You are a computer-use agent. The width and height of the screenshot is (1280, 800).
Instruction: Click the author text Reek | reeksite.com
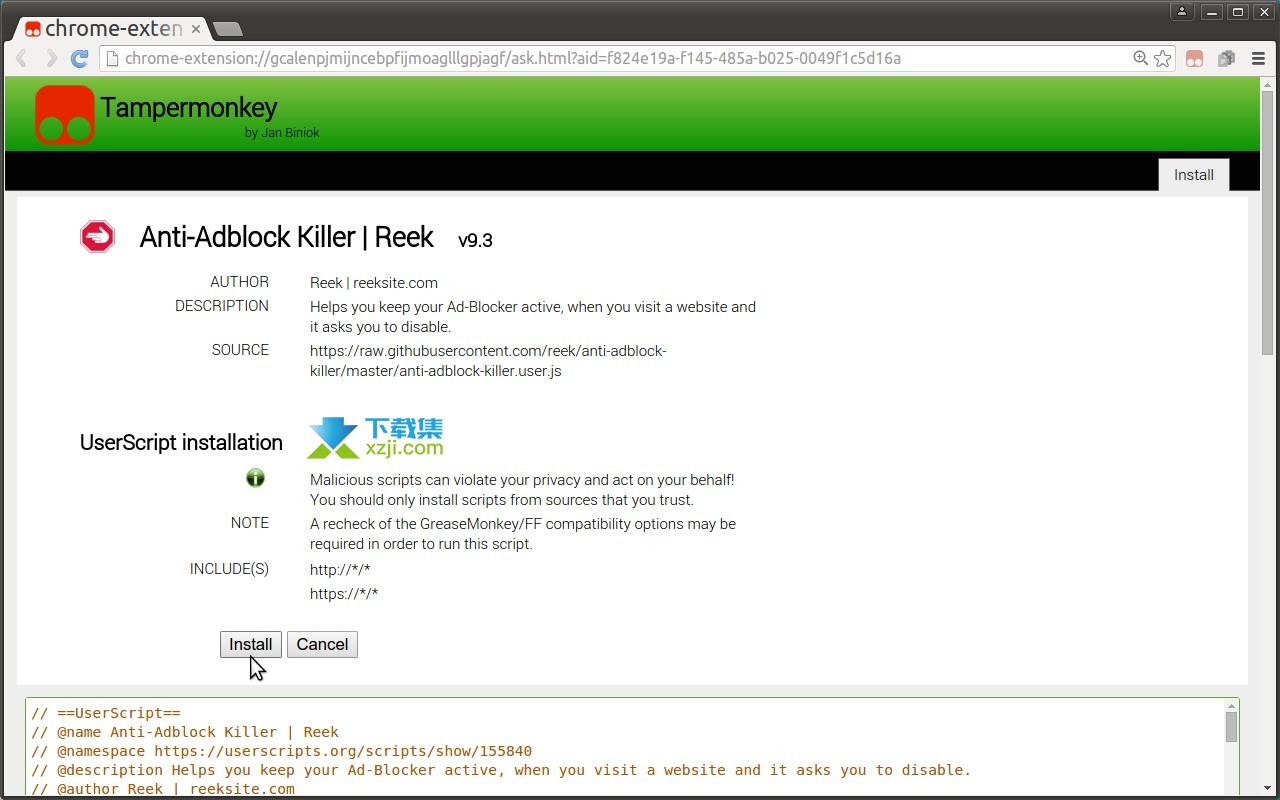[374, 283]
